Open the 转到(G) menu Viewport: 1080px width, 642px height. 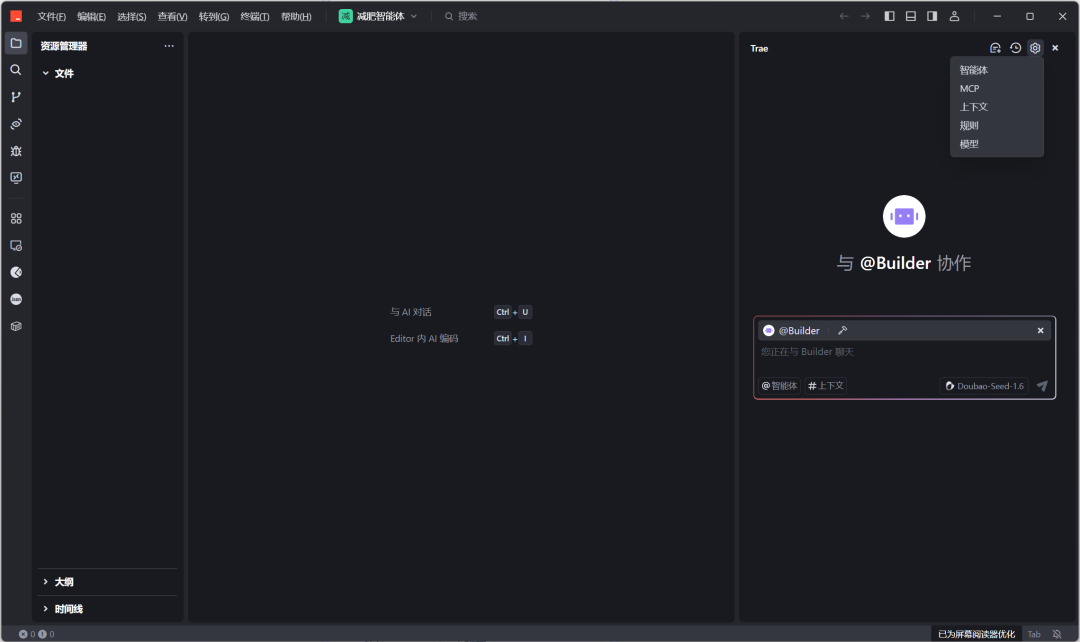[x=214, y=17]
